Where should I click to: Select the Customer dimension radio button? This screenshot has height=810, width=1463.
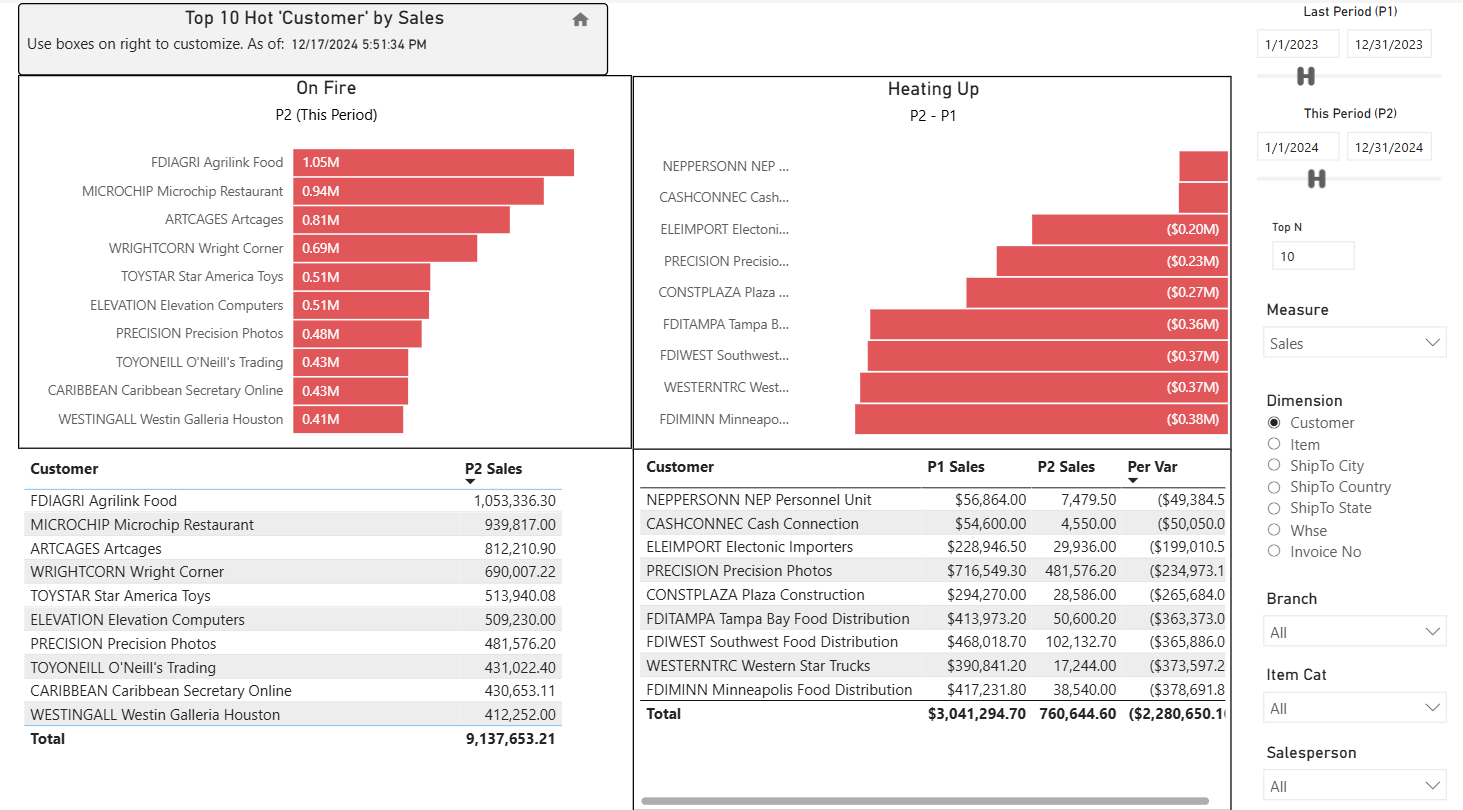click(x=1274, y=423)
